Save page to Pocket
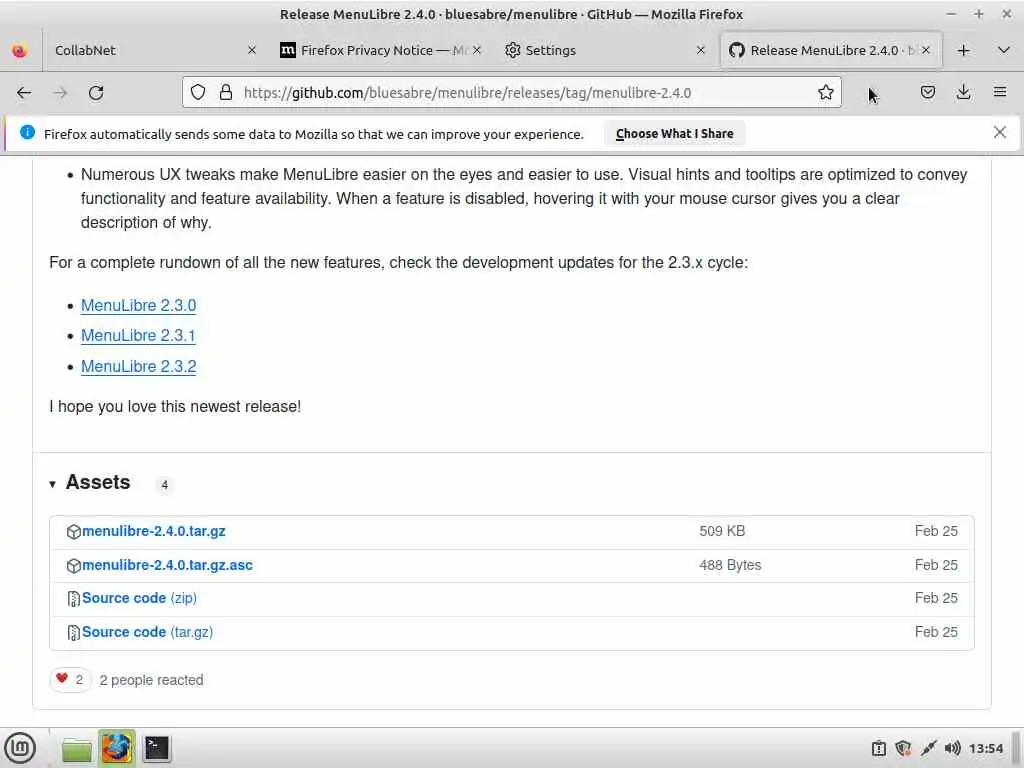The height and width of the screenshot is (768, 1024). pyautogui.click(x=927, y=93)
